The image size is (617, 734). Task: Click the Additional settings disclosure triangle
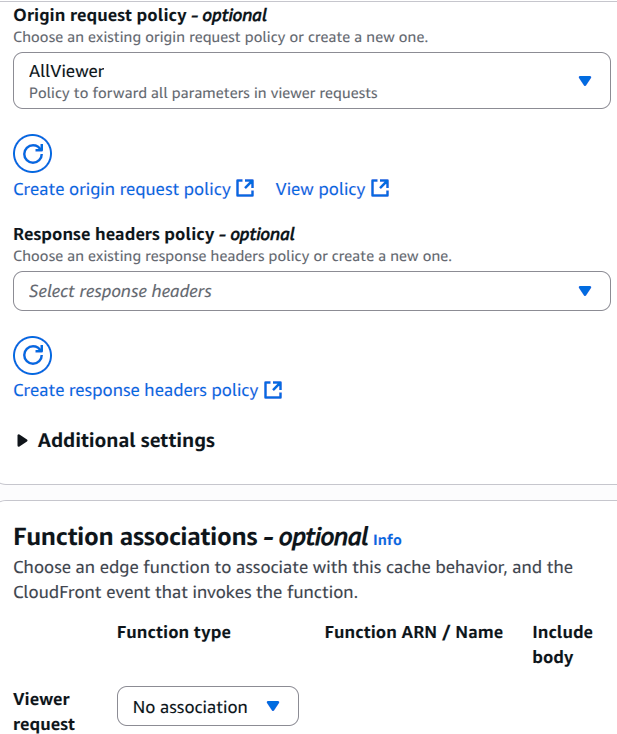coord(23,441)
